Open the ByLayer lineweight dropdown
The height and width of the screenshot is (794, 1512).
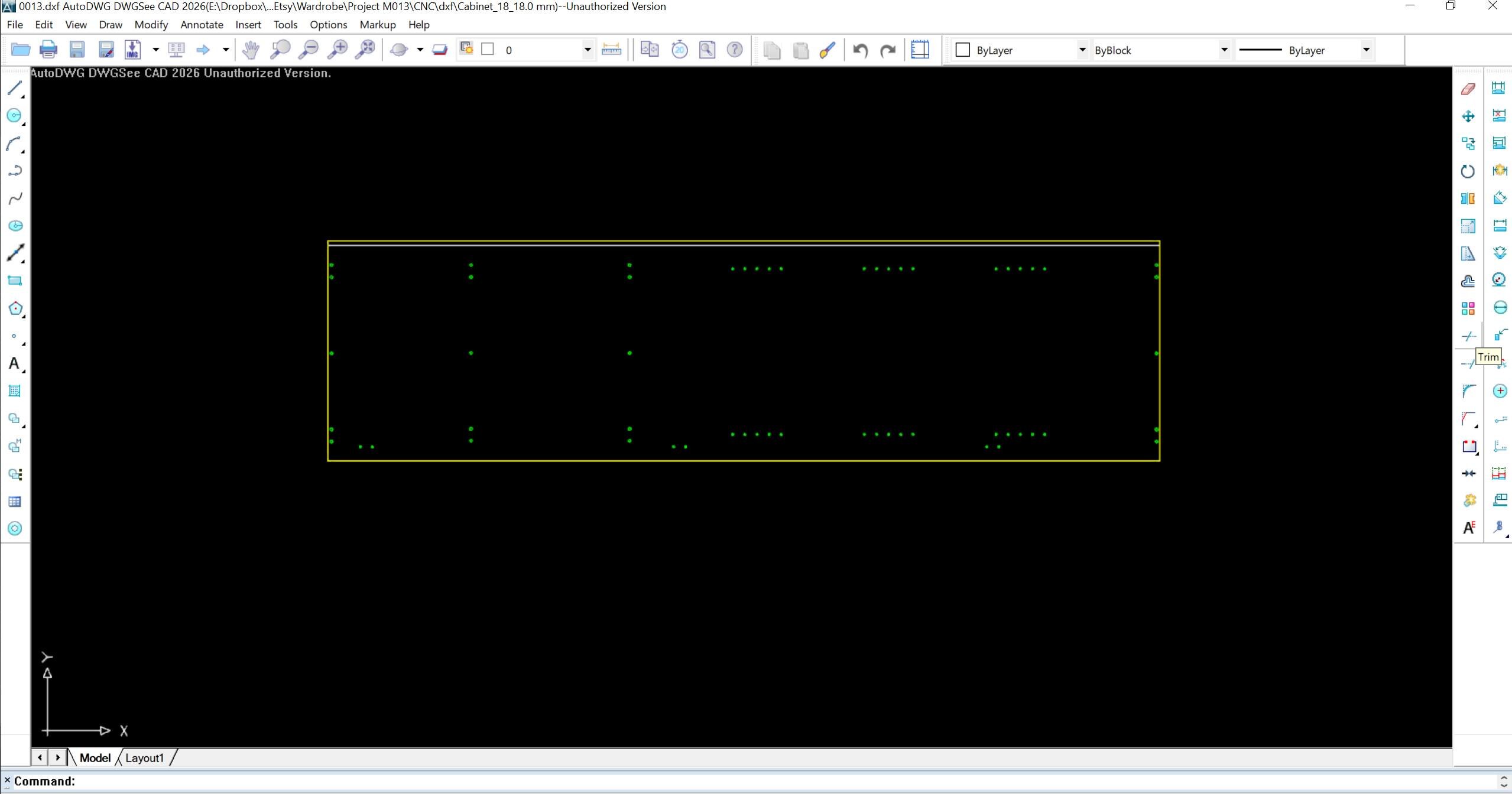click(x=1366, y=50)
